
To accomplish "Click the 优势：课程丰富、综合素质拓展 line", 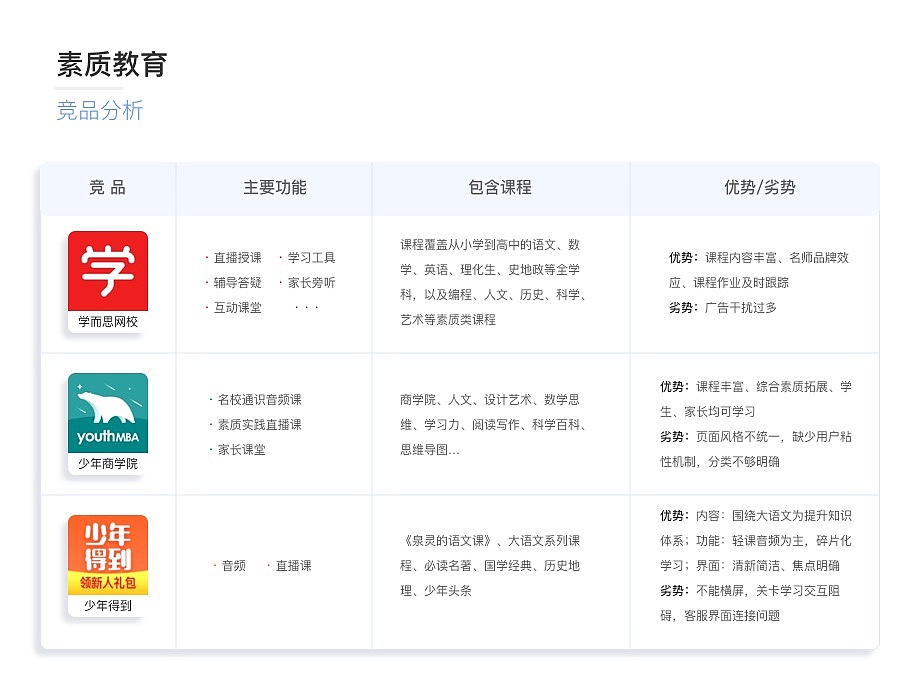I will (x=756, y=387).
